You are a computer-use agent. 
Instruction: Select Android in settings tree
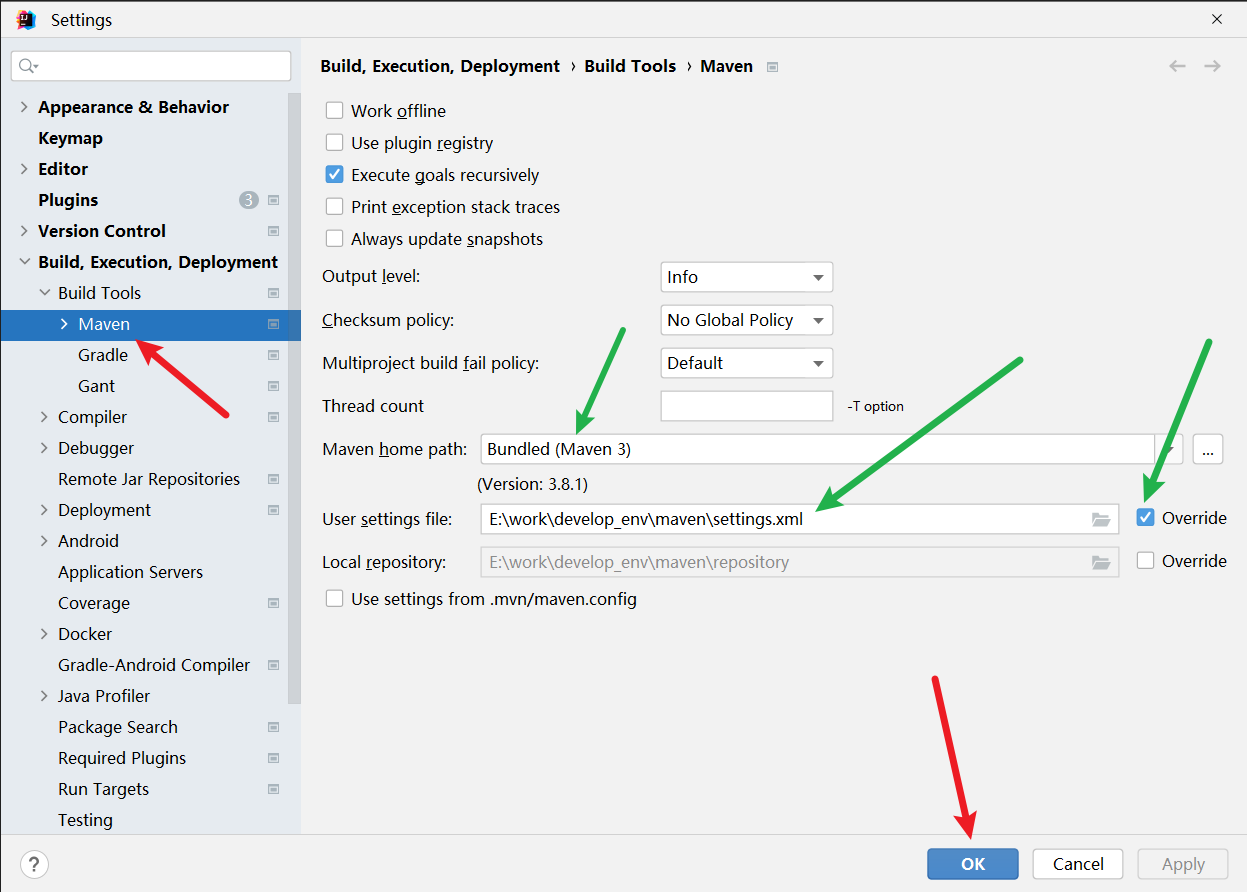88,541
